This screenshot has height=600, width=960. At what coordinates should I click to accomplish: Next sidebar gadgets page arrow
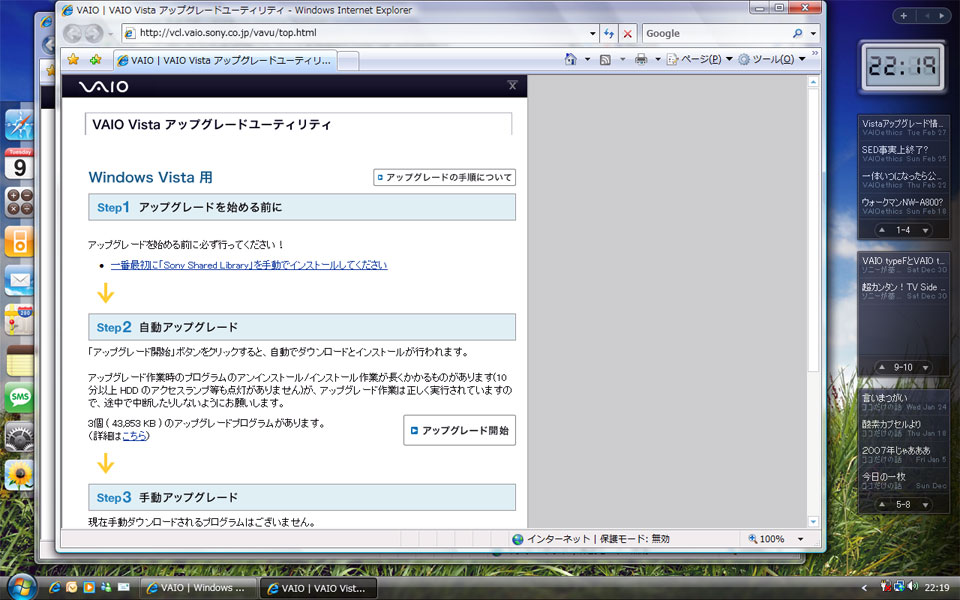(x=941, y=16)
